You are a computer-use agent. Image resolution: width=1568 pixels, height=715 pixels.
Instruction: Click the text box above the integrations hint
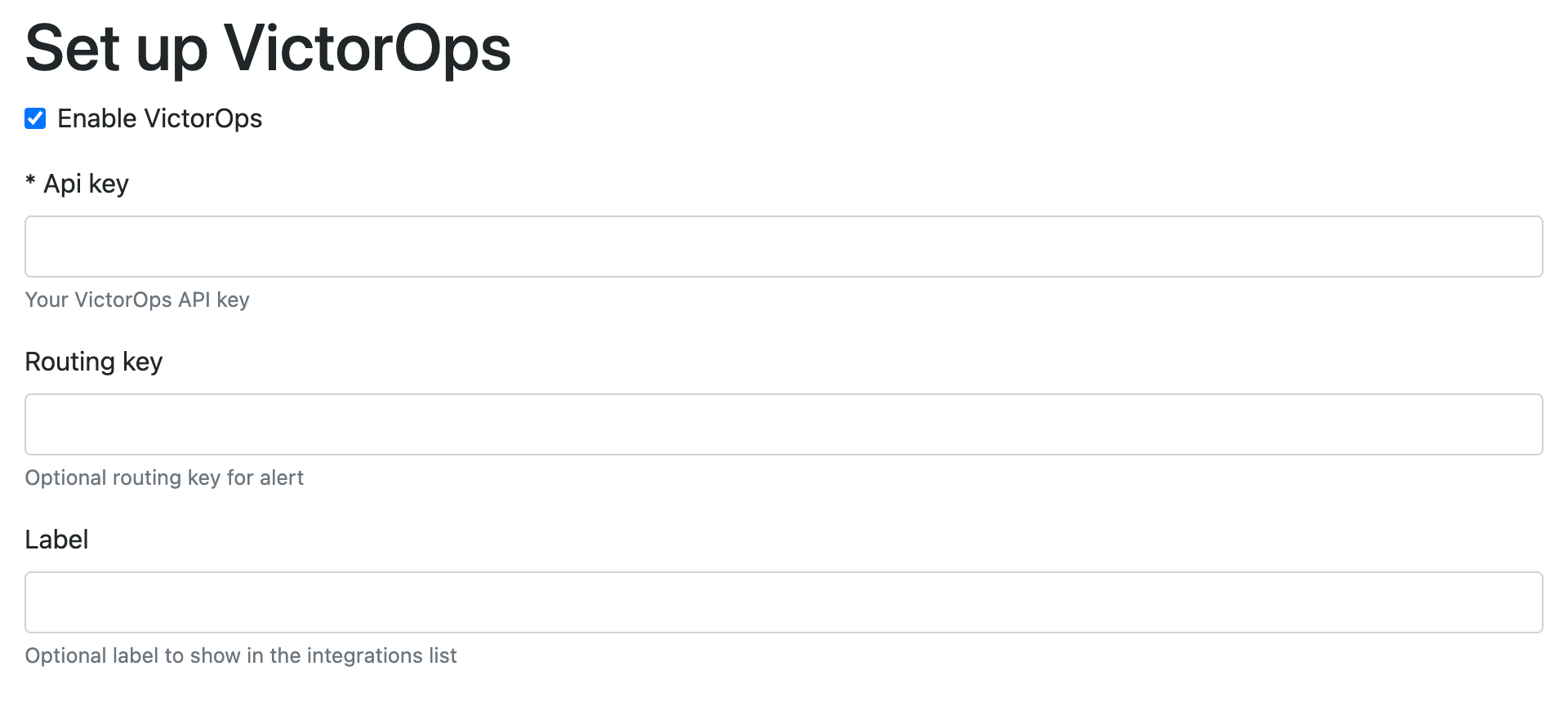click(x=783, y=602)
